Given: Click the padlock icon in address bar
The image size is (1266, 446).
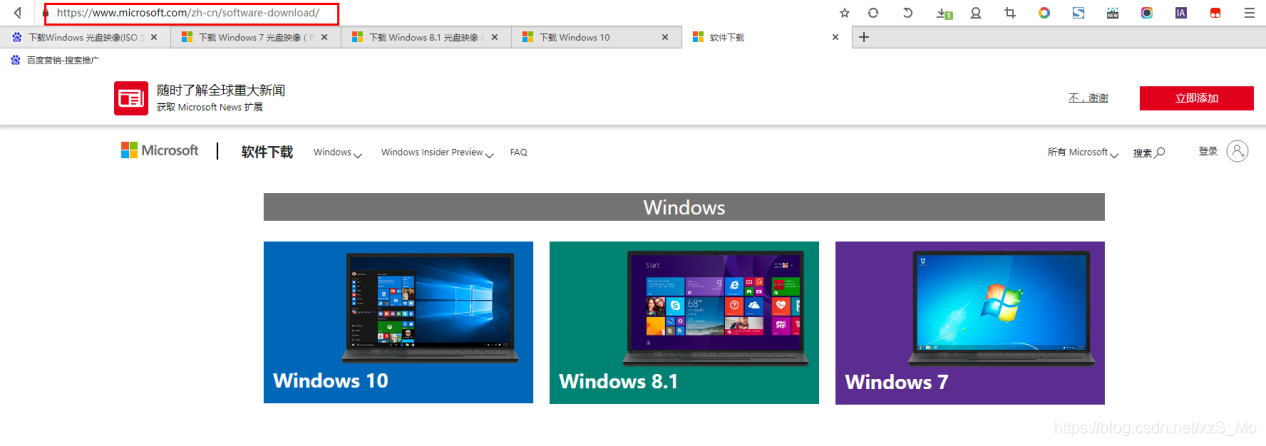Looking at the screenshot, I should [x=46, y=14].
